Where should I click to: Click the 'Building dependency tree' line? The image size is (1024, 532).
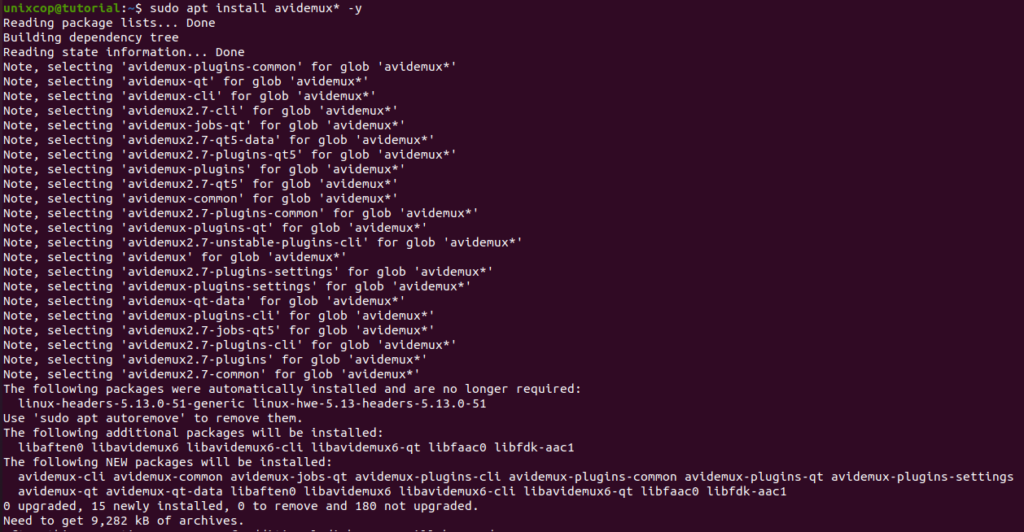91,37
